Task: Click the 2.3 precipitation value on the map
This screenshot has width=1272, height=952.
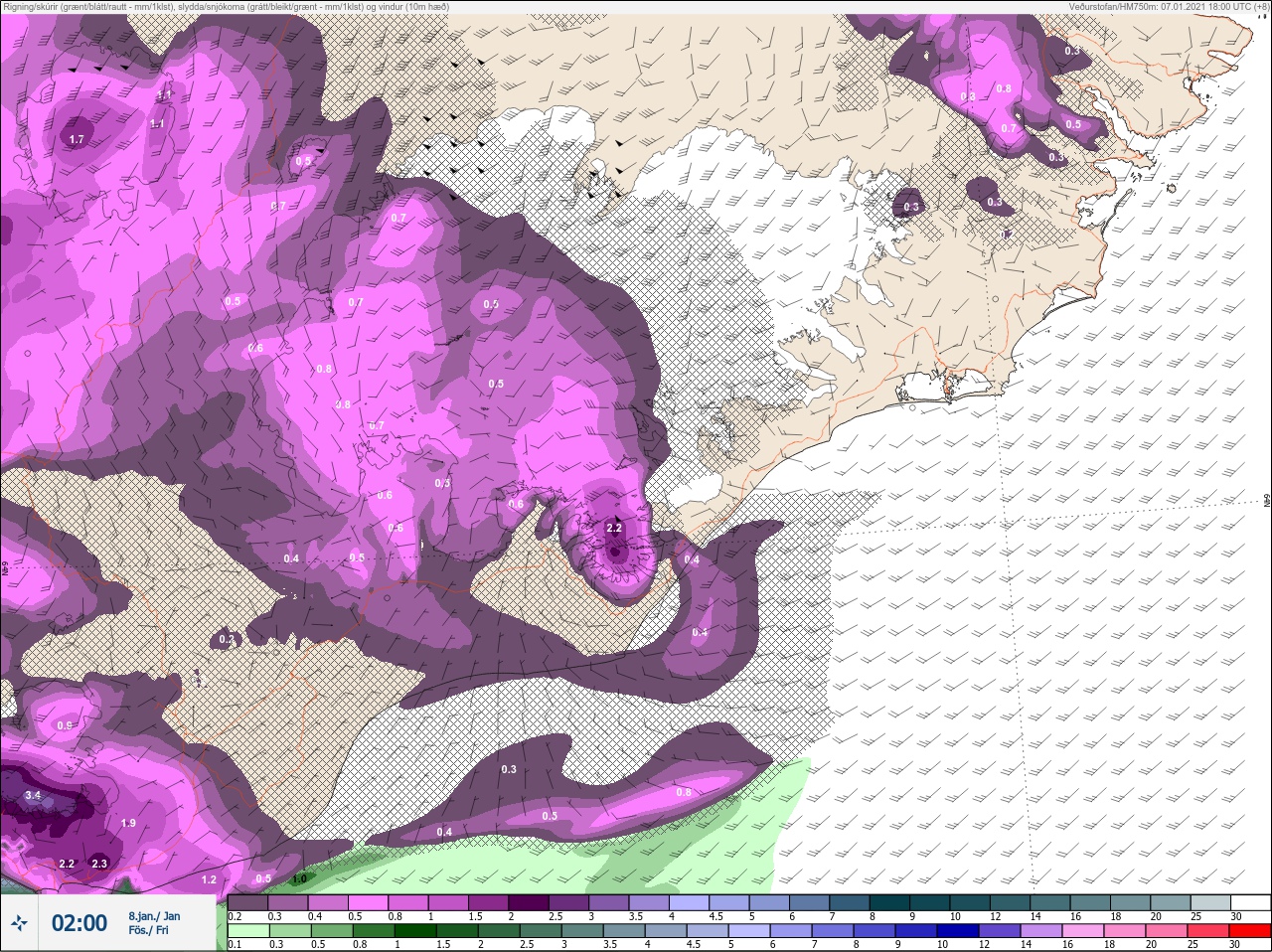Action: tap(98, 864)
